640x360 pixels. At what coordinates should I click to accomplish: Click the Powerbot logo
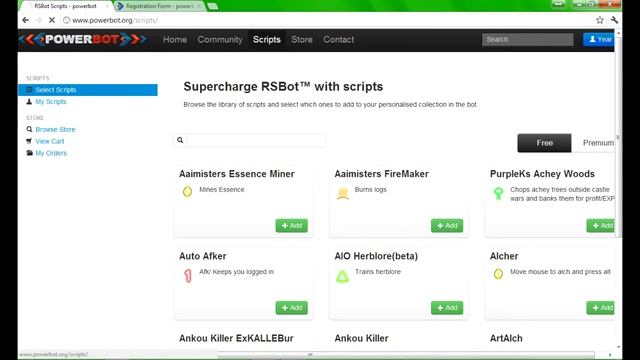[x=83, y=39]
